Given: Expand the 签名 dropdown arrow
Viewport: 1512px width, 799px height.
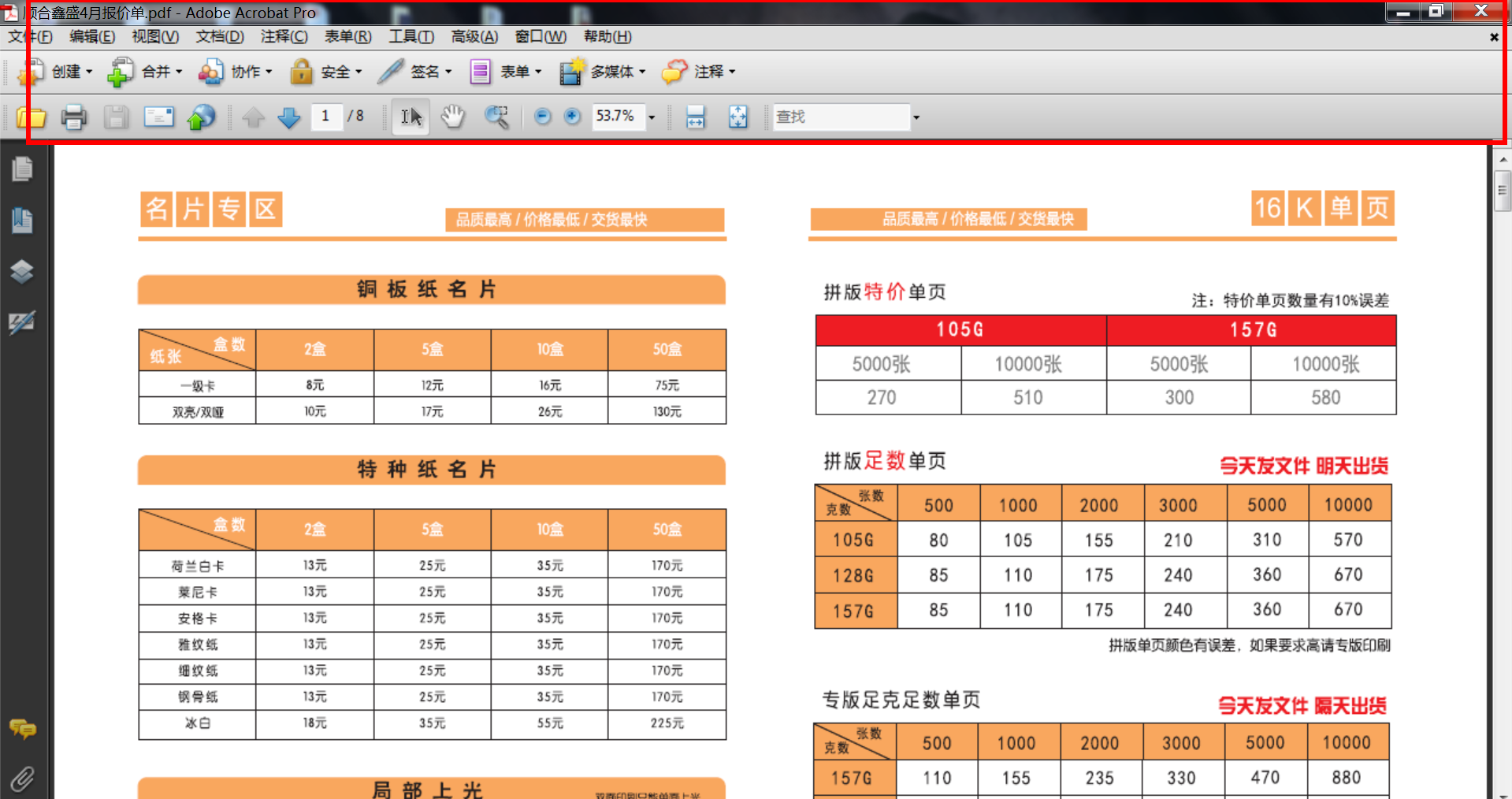Looking at the screenshot, I should click(448, 72).
